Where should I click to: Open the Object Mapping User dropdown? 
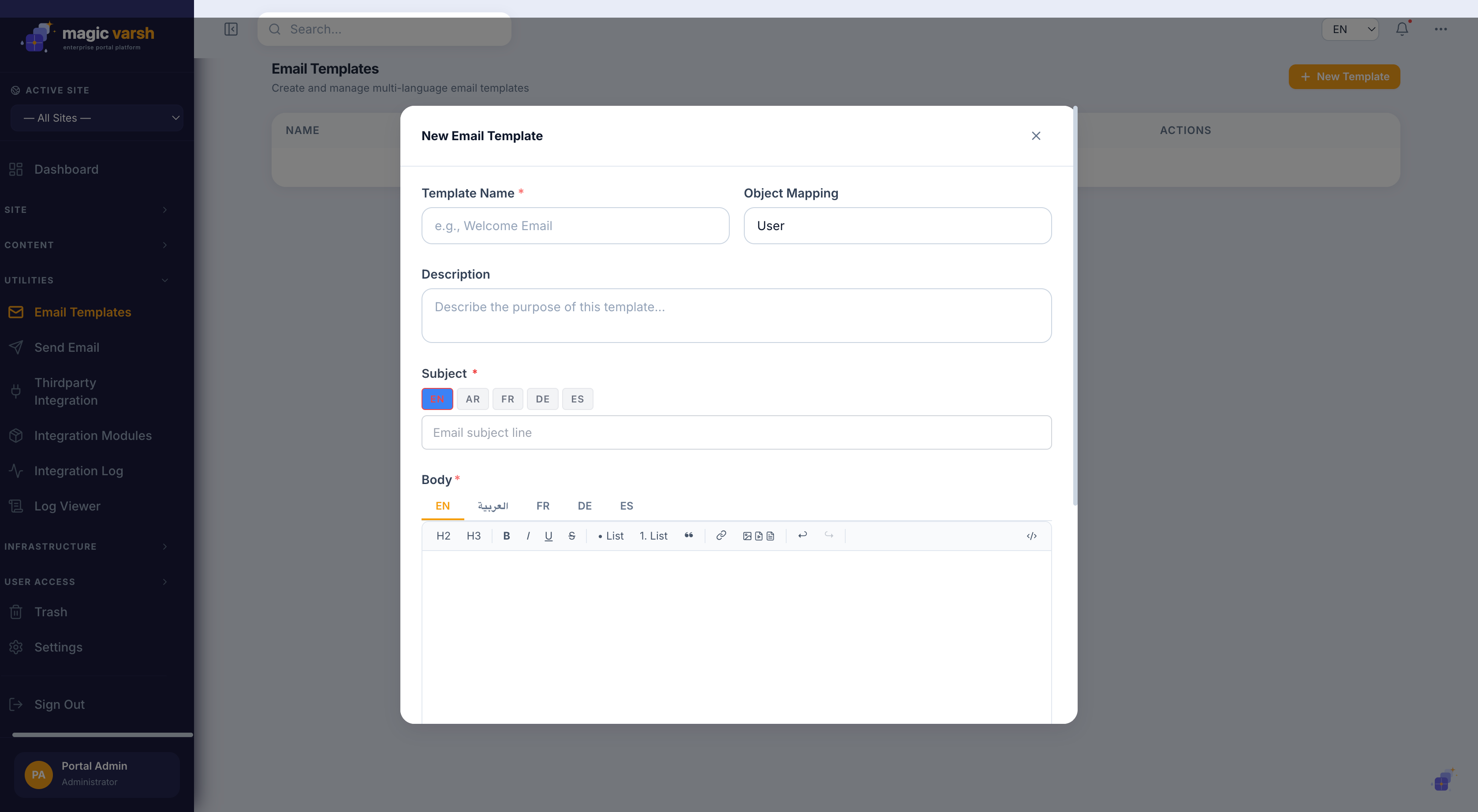(897, 226)
